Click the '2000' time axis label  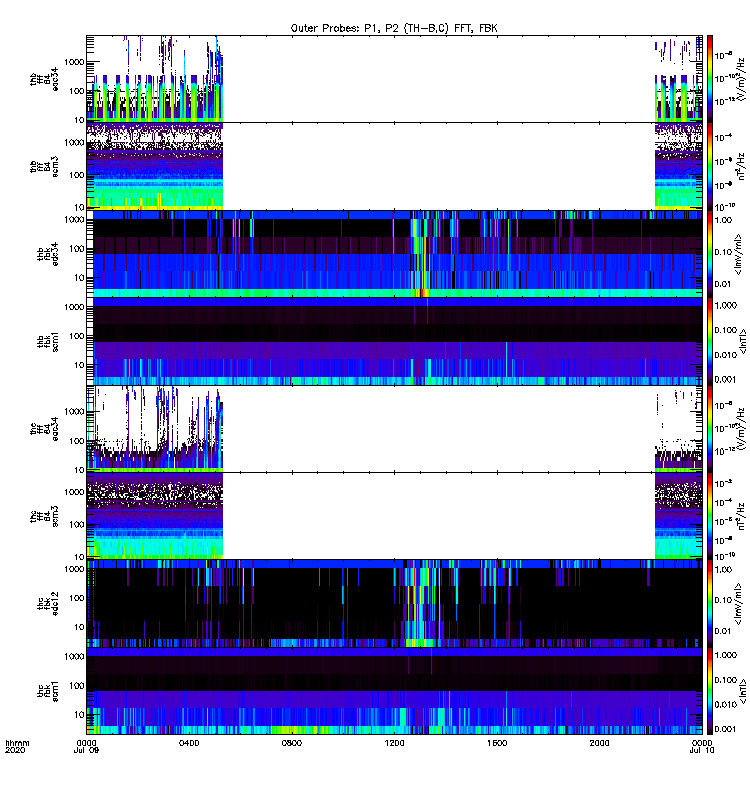tap(599, 743)
